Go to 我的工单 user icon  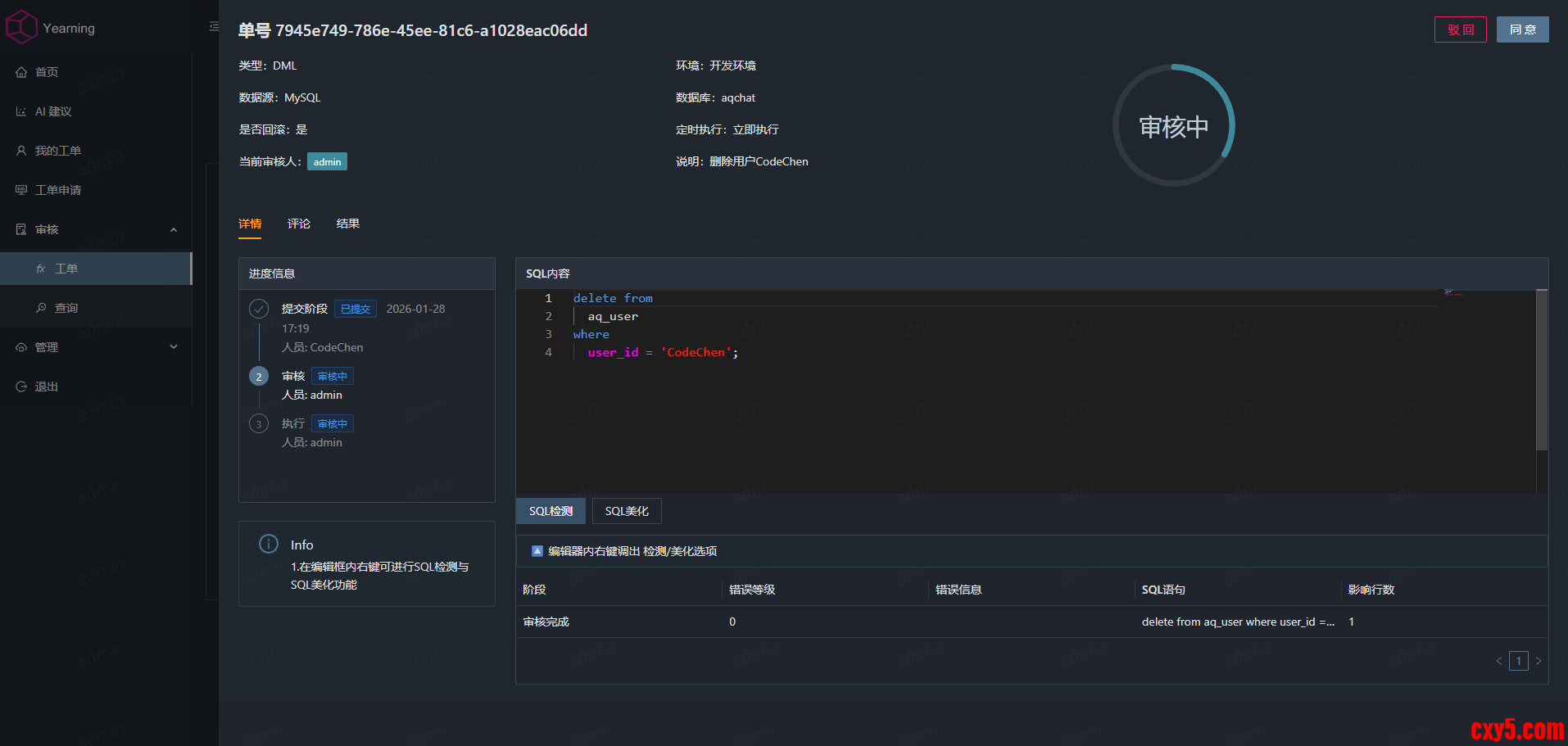21,151
